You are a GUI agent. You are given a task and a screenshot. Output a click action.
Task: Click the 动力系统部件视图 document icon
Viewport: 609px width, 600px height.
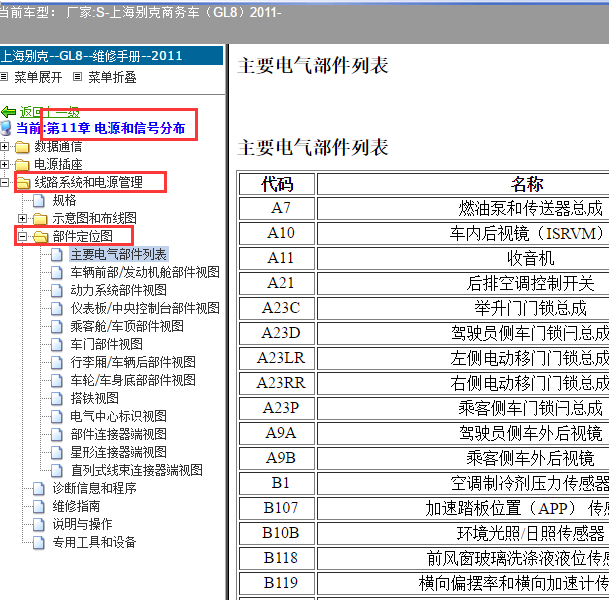[57, 290]
